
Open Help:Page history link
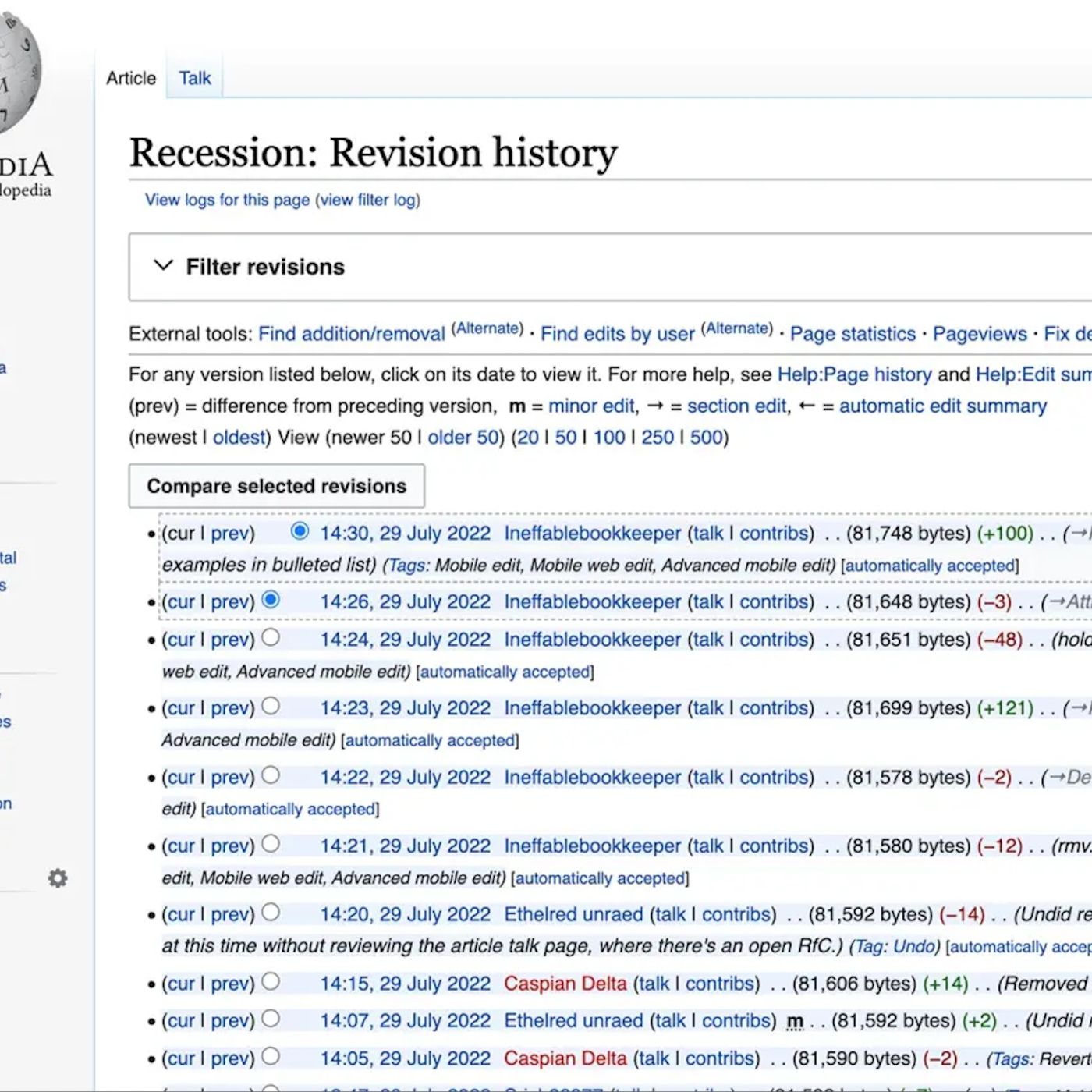[x=854, y=374]
